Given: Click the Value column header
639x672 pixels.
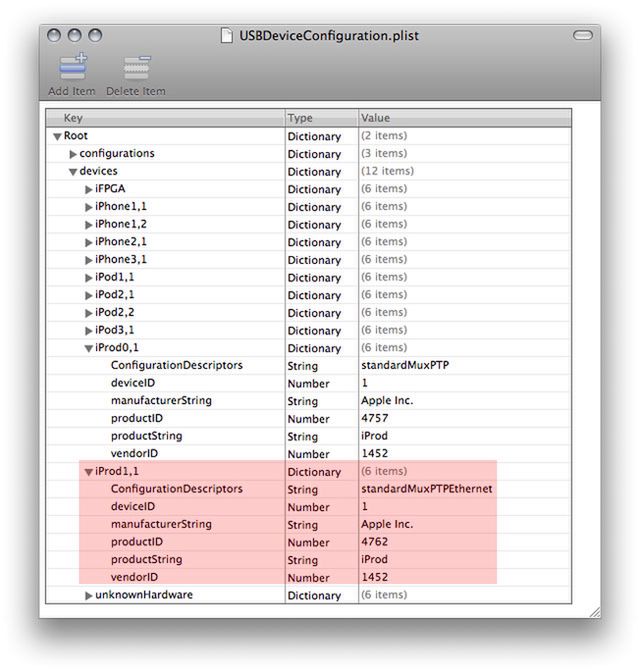Looking at the screenshot, I should (x=465, y=118).
